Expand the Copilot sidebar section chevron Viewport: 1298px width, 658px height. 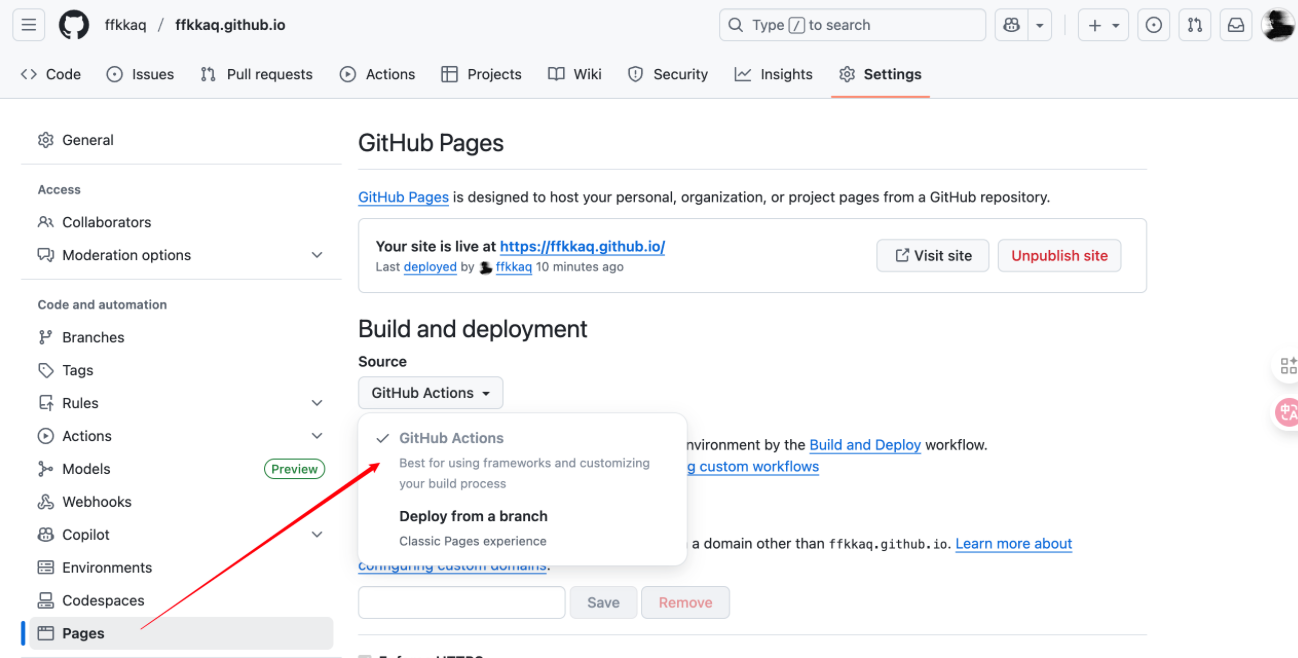[x=317, y=535]
